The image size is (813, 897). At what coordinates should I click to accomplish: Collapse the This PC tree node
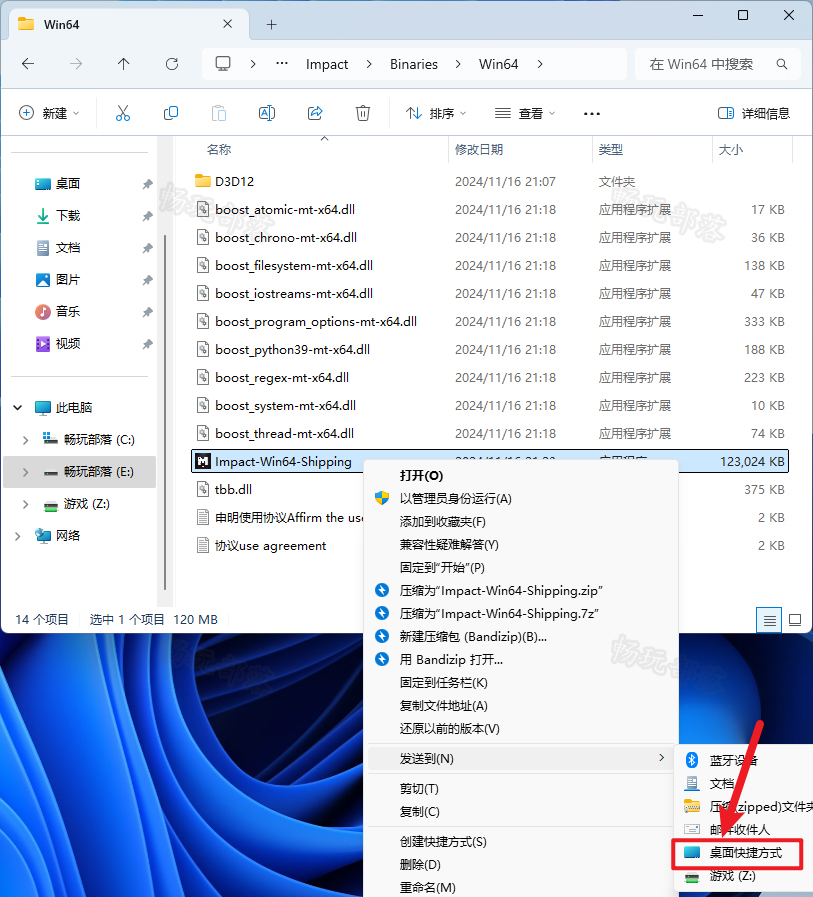[18, 408]
